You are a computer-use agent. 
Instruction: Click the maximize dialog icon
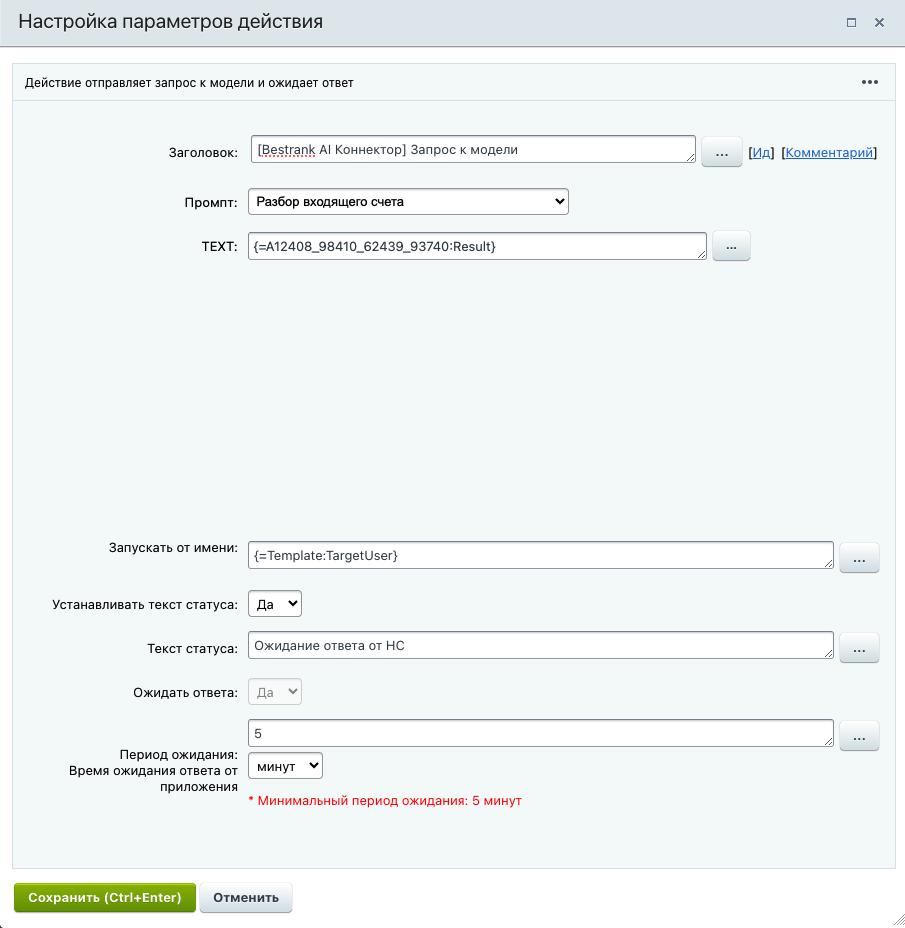851,22
